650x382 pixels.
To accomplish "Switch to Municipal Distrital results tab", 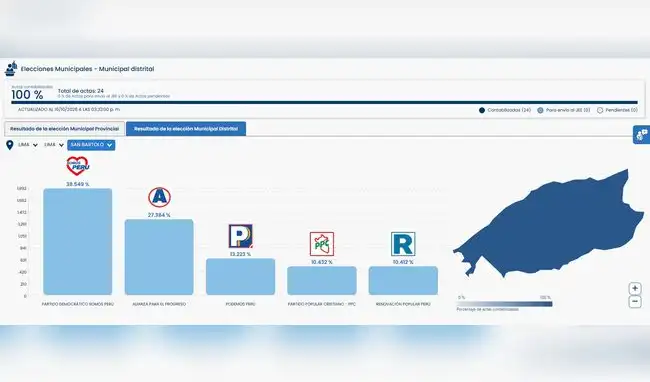I will (186, 129).
